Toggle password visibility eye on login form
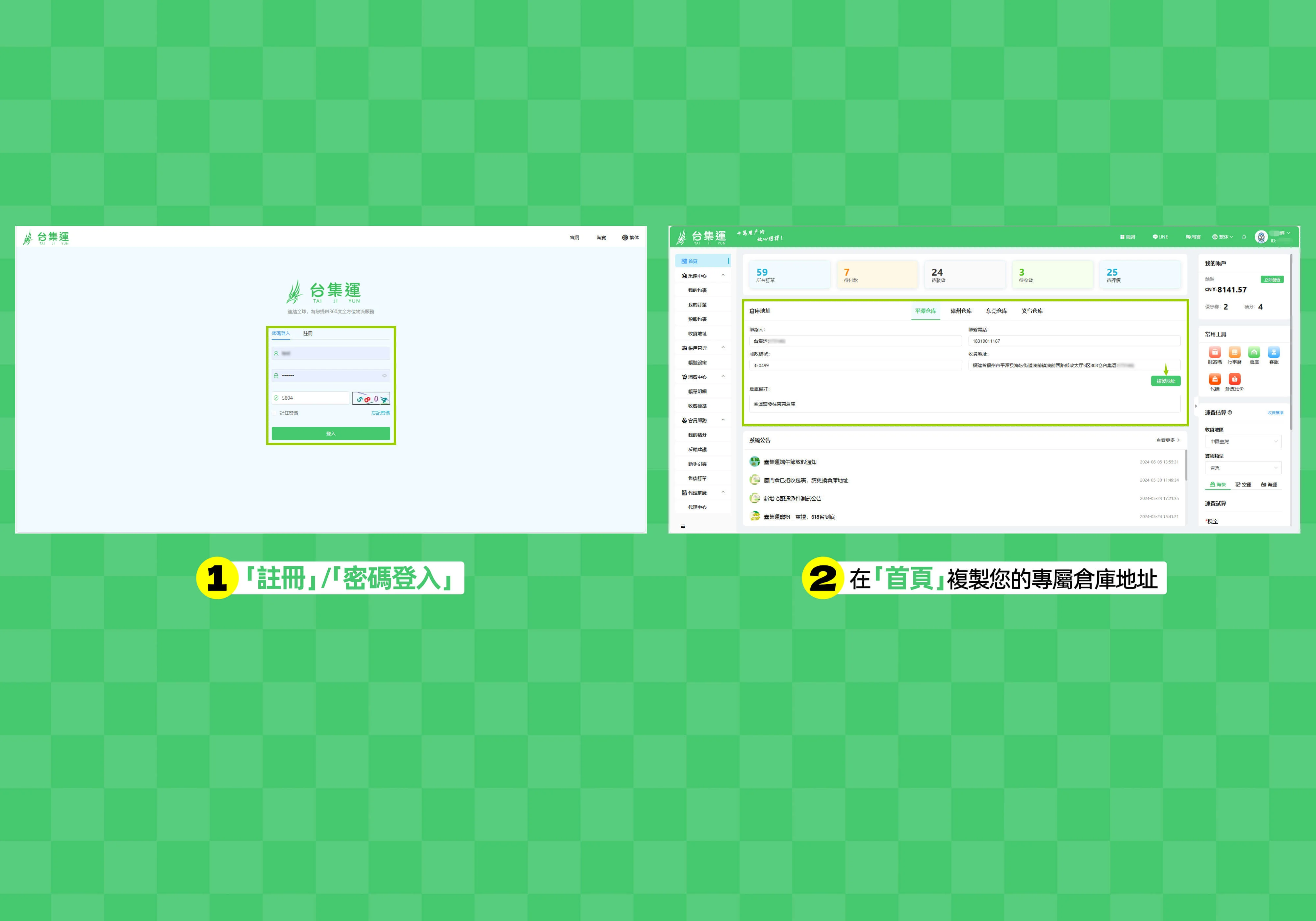Viewport: 1316px width, 921px height. [384, 376]
